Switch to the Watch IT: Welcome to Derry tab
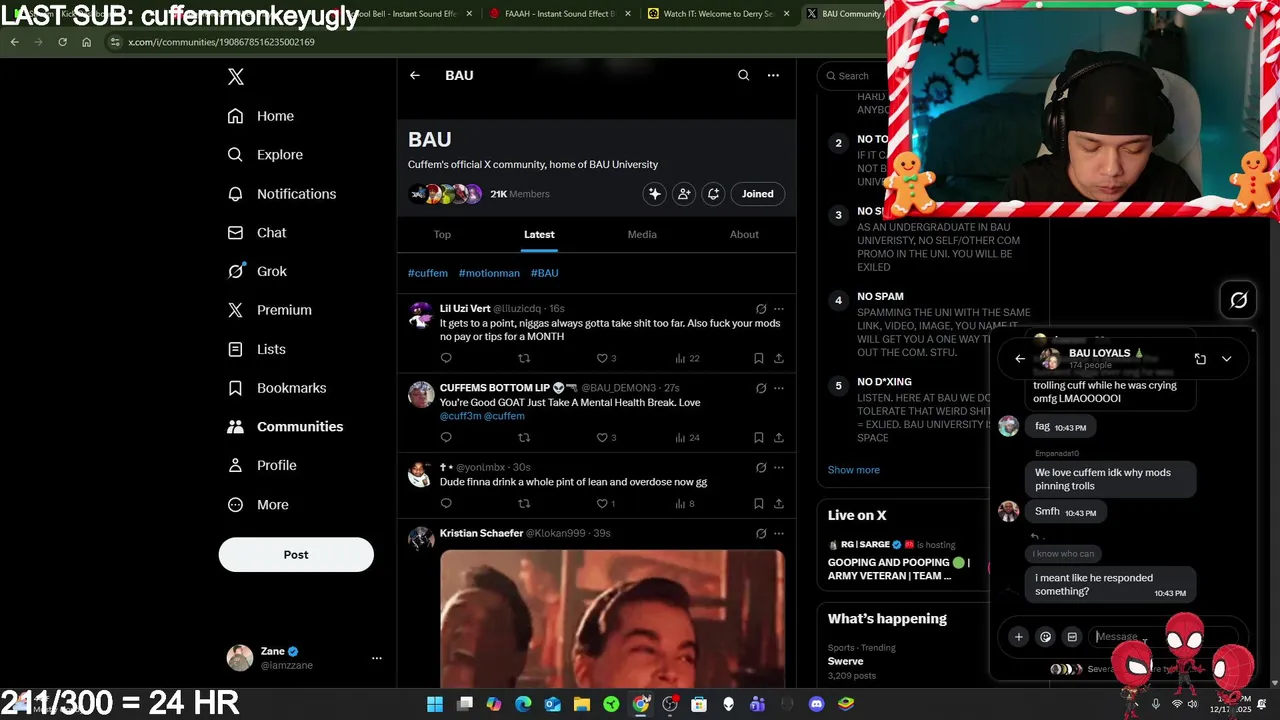Image resolution: width=1280 pixels, height=720 pixels. pyautogui.click(x=718, y=14)
